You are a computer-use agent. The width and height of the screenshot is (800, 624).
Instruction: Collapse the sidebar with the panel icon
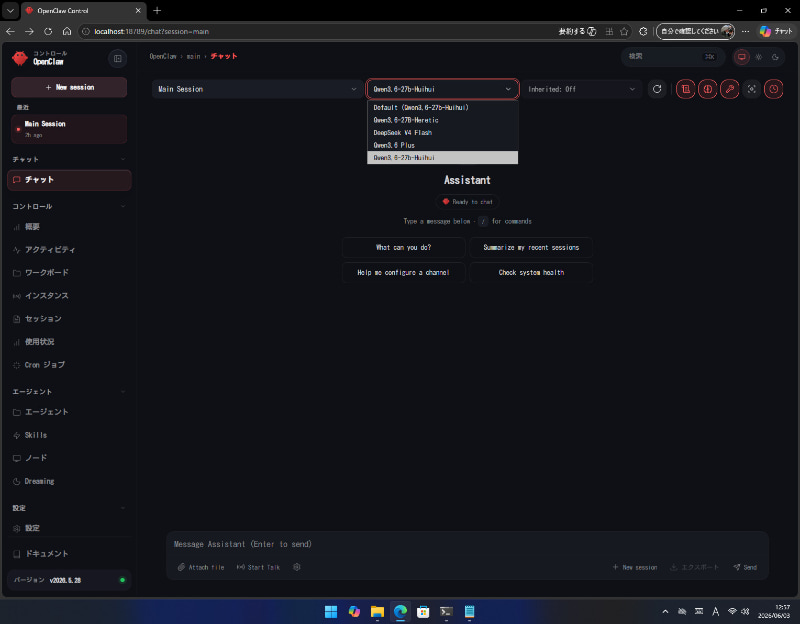[x=117, y=59]
